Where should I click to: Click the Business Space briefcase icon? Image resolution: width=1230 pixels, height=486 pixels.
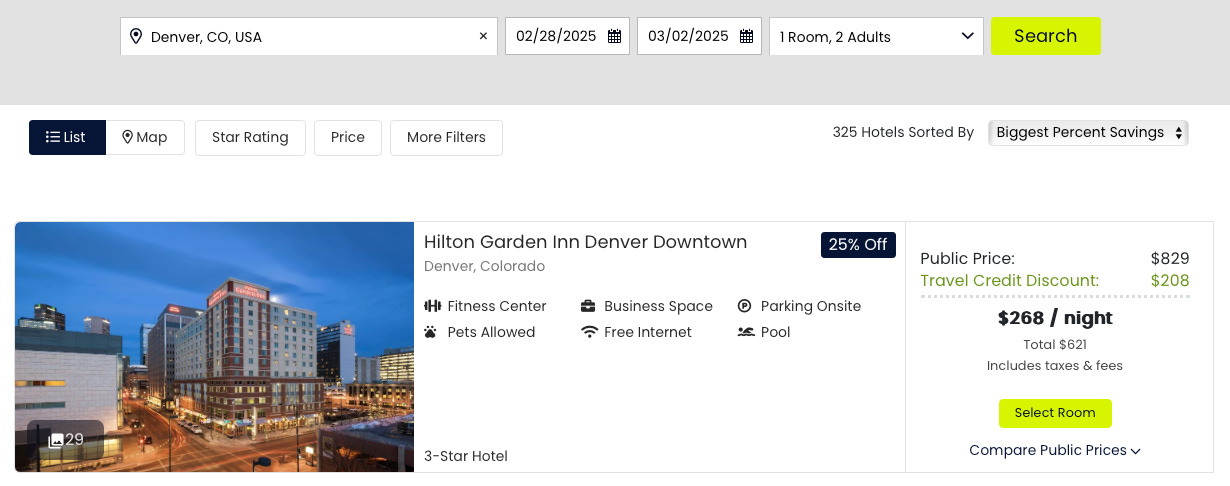589,306
